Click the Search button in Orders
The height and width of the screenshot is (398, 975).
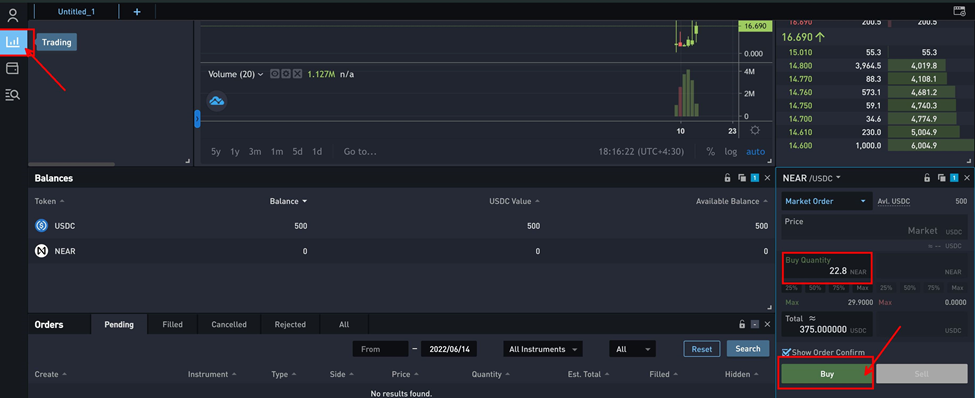pos(748,349)
